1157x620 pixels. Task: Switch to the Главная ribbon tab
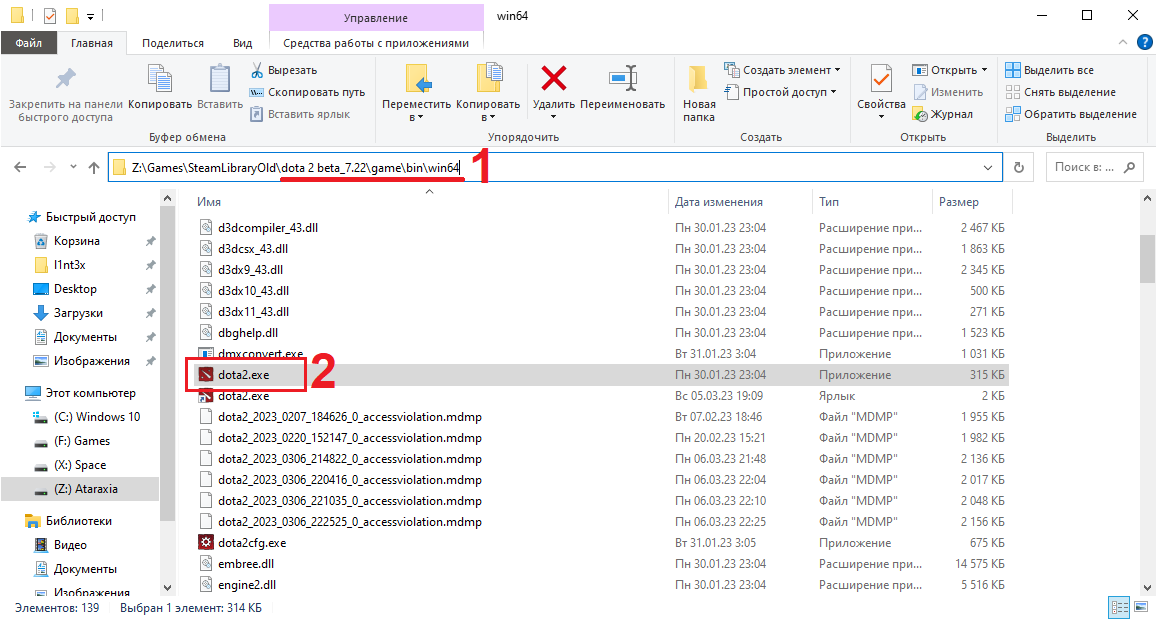pyautogui.click(x=91, y=43)
